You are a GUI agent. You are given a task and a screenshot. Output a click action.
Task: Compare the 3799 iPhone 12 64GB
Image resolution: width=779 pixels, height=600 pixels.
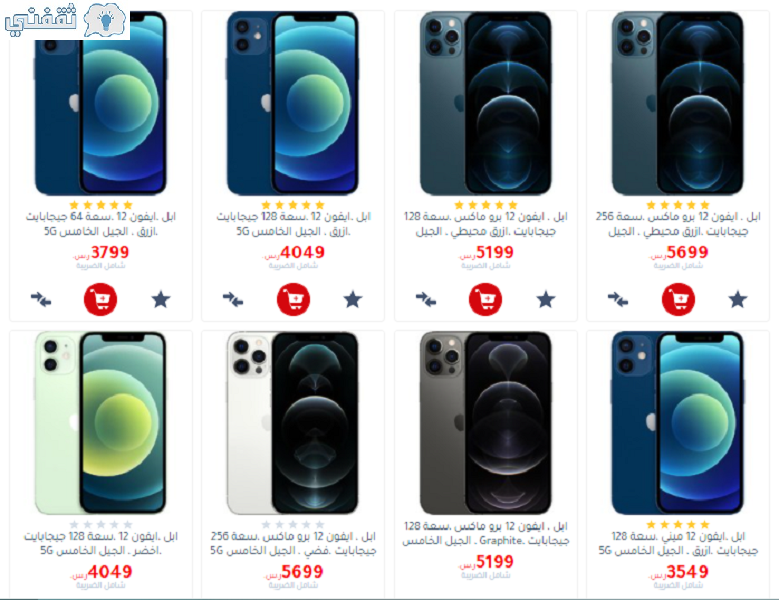click(x=41, y=300)
